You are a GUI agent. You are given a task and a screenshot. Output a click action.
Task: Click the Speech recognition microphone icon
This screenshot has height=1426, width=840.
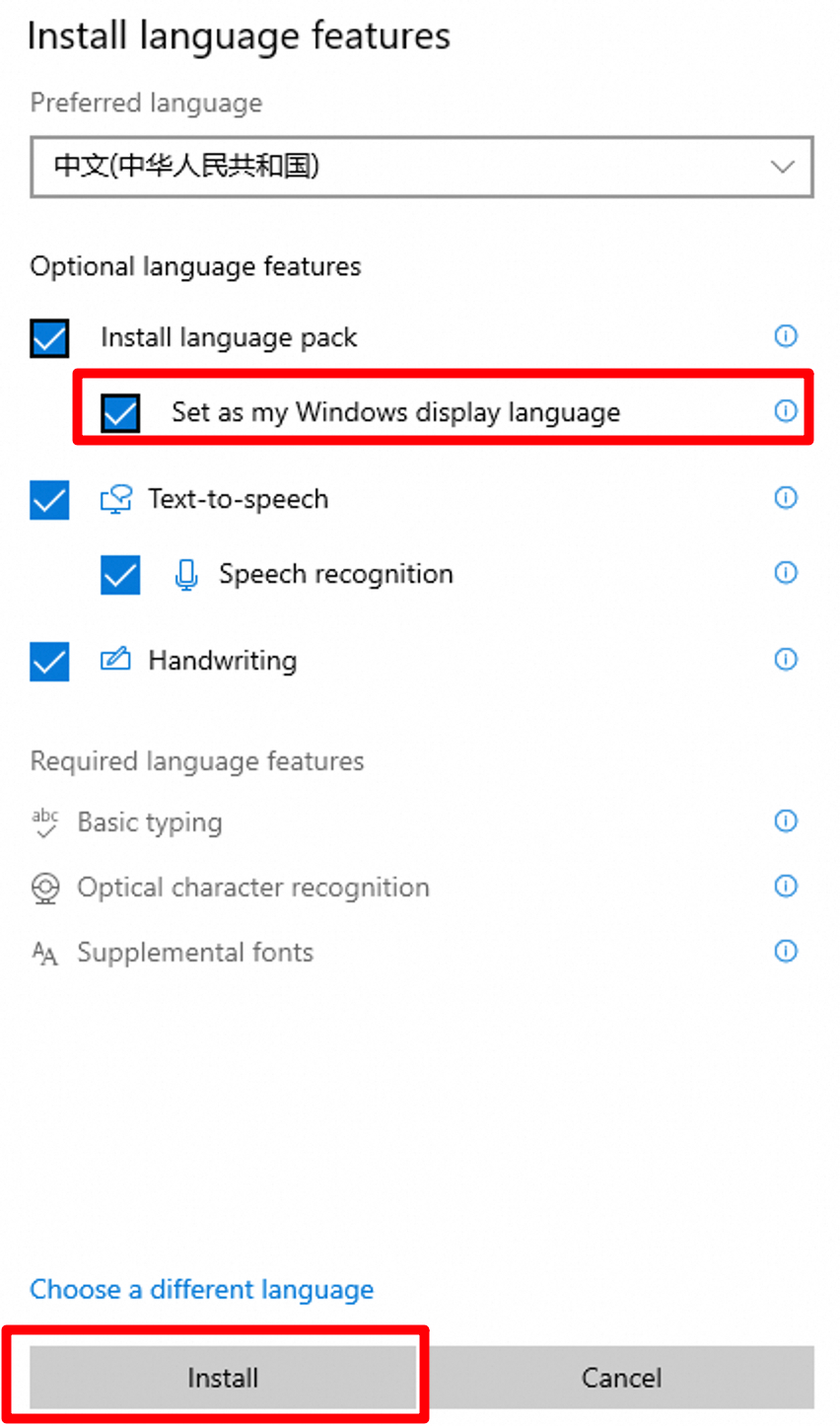click(186, 575)
